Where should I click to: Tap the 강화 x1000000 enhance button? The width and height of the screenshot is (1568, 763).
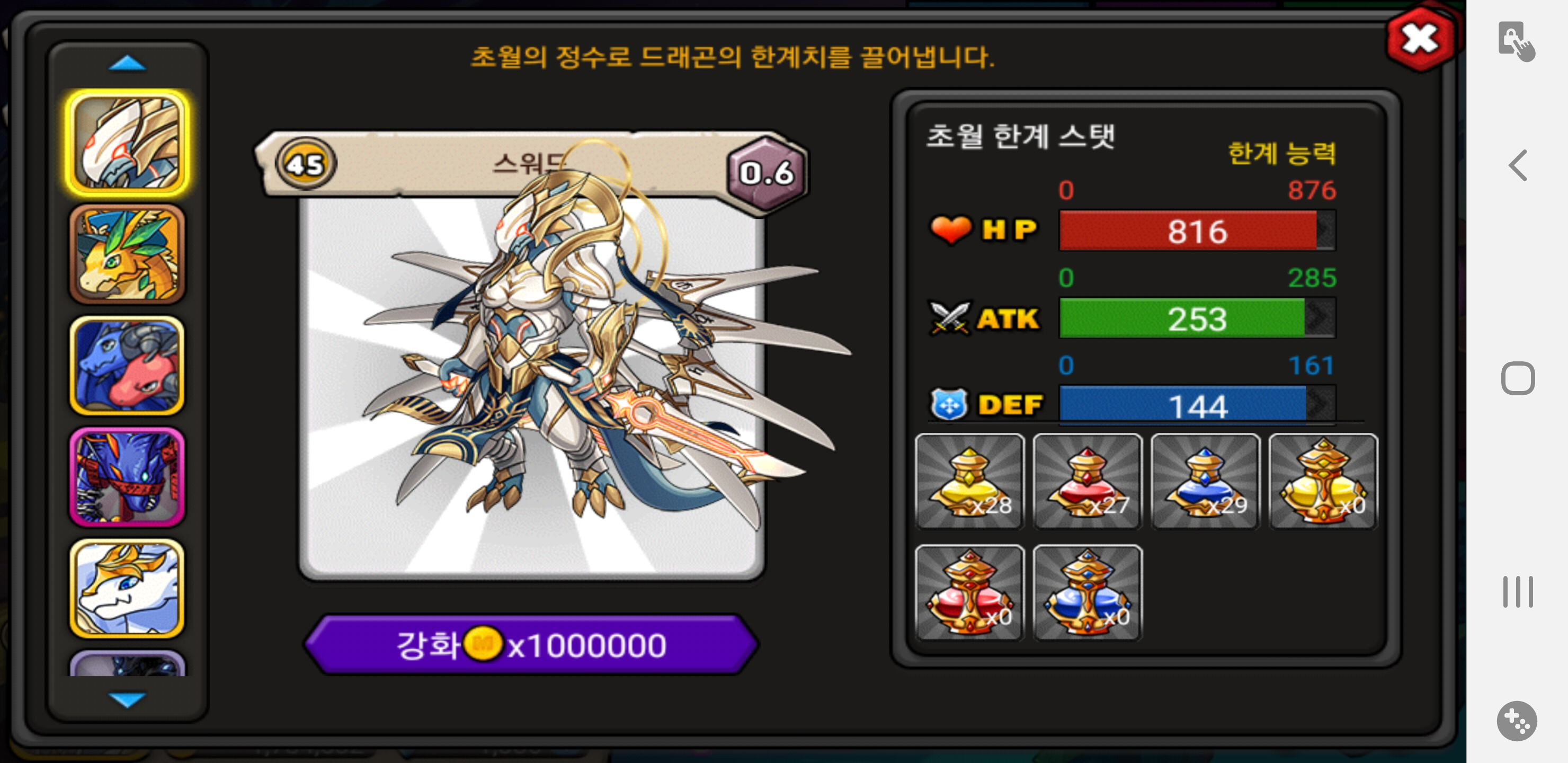coord(531,644)
